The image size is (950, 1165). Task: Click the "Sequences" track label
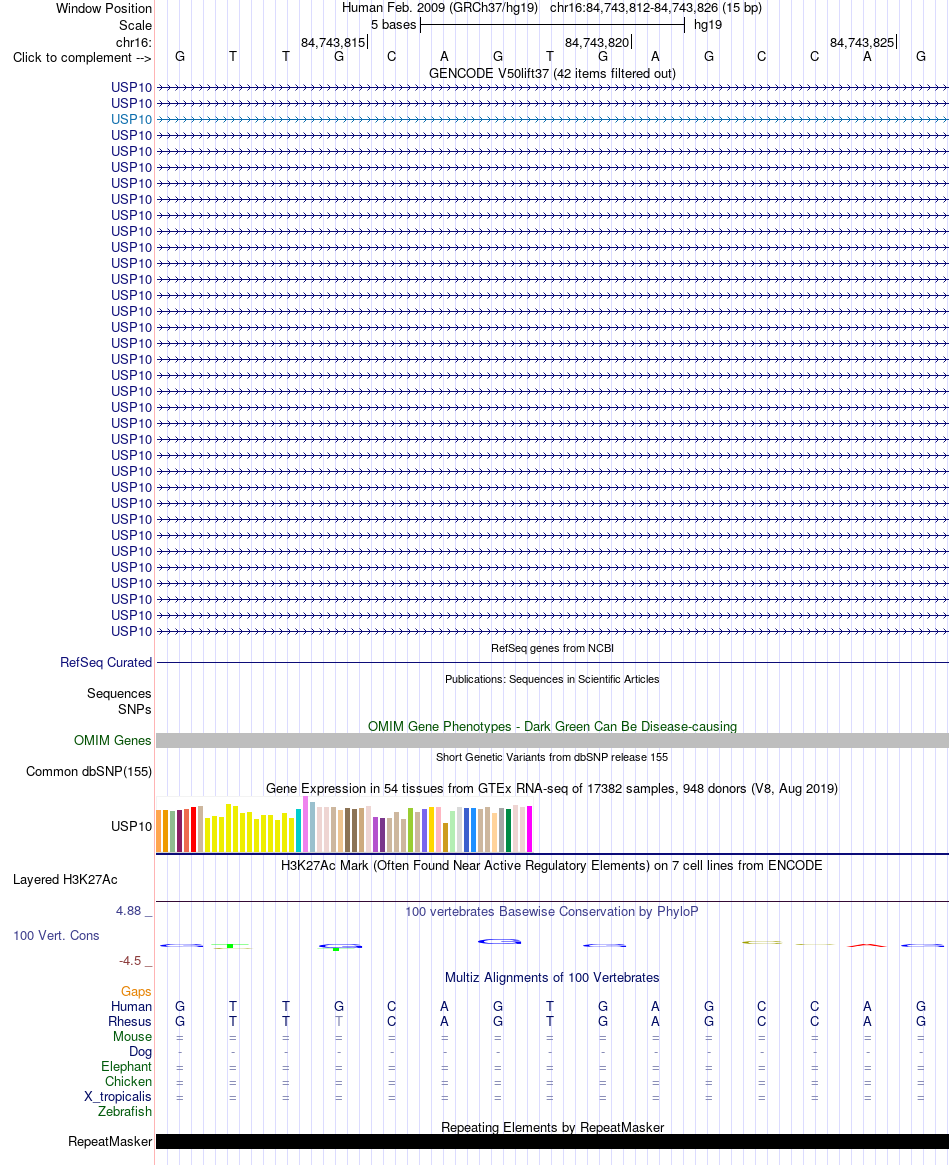point(119,693)
